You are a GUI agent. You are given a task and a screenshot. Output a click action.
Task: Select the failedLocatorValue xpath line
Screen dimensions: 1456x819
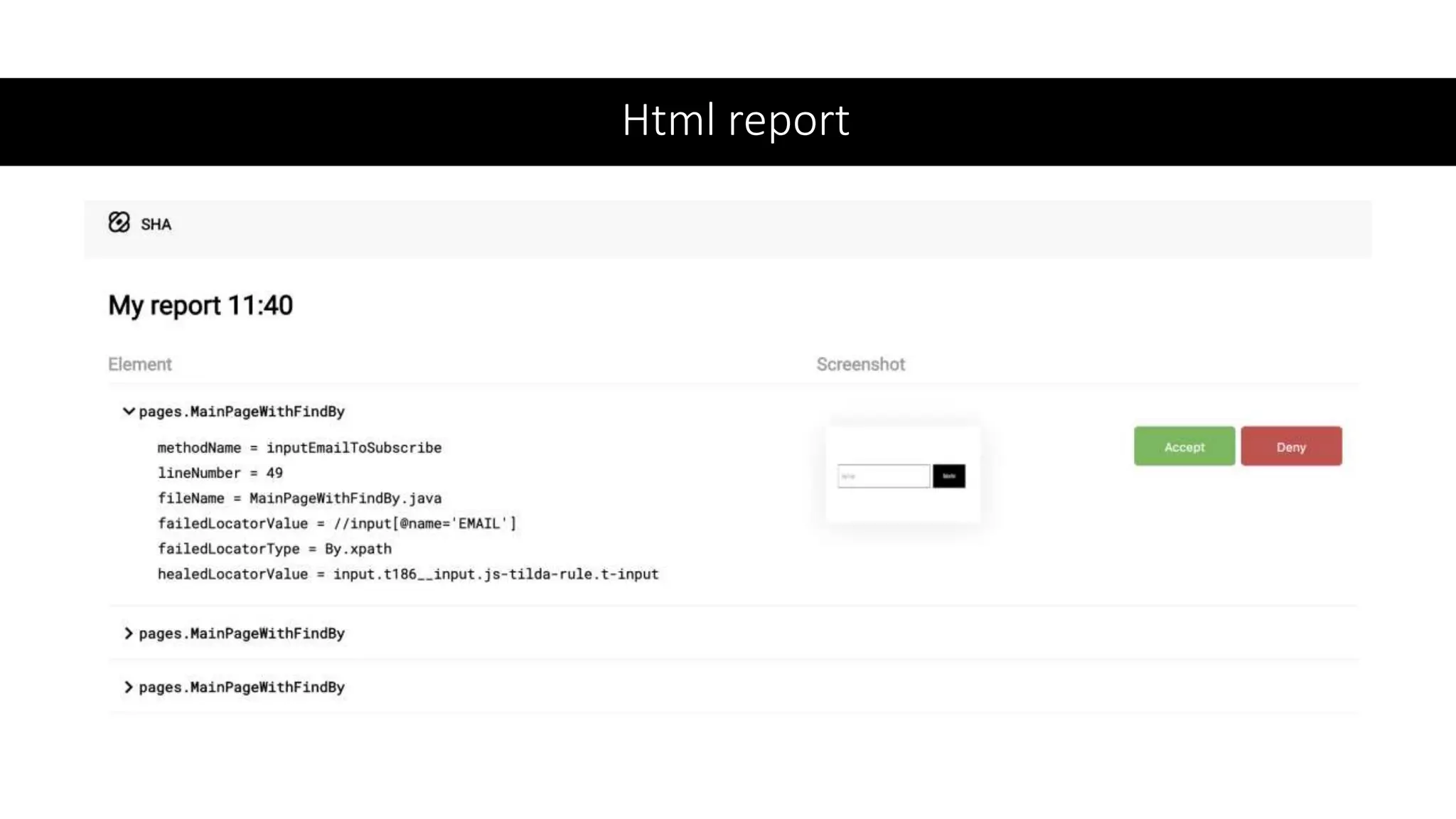pyautogui.click(x=337, y=524)
